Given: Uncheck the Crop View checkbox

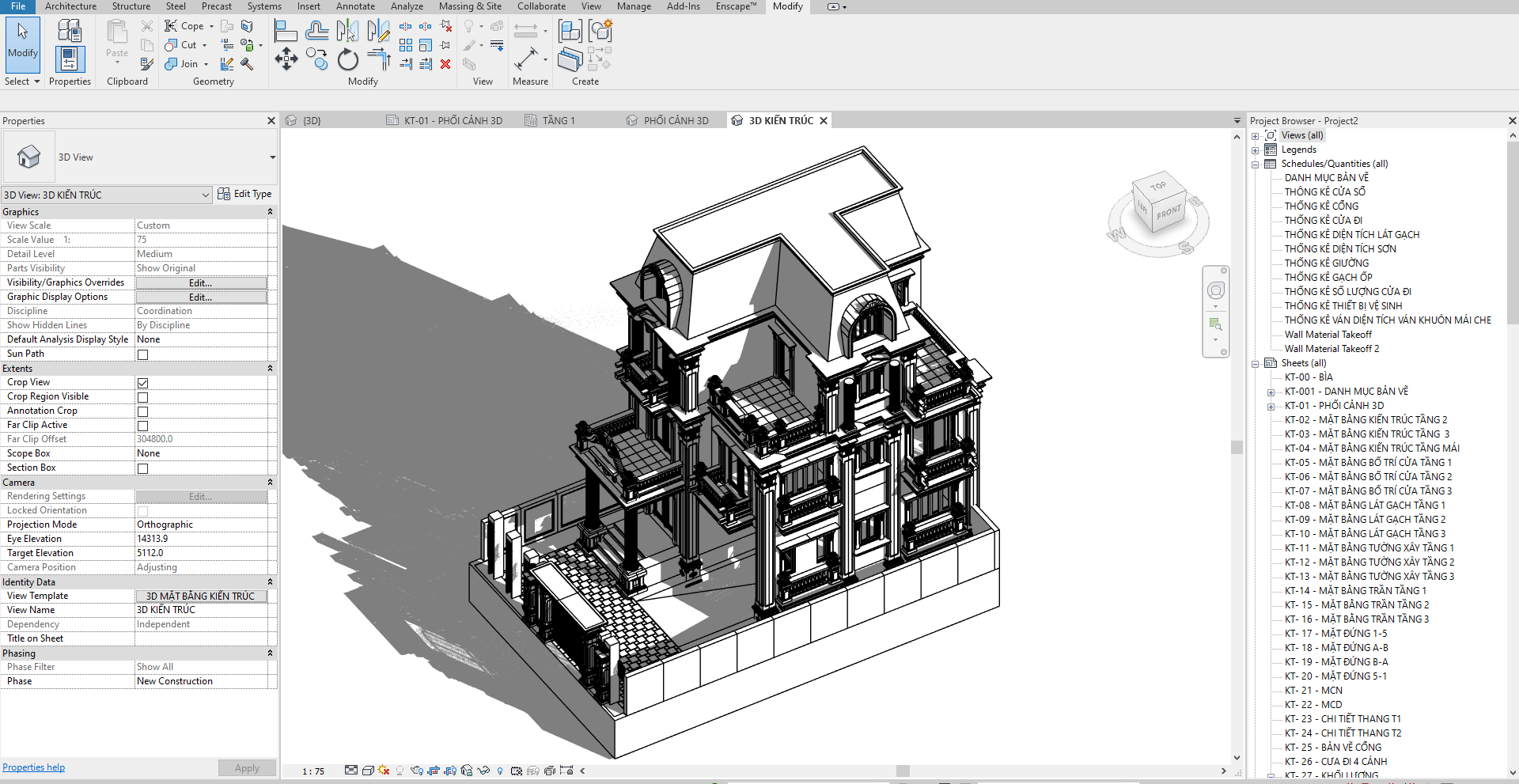Looking at the screenshot, I should click(143, 383).
